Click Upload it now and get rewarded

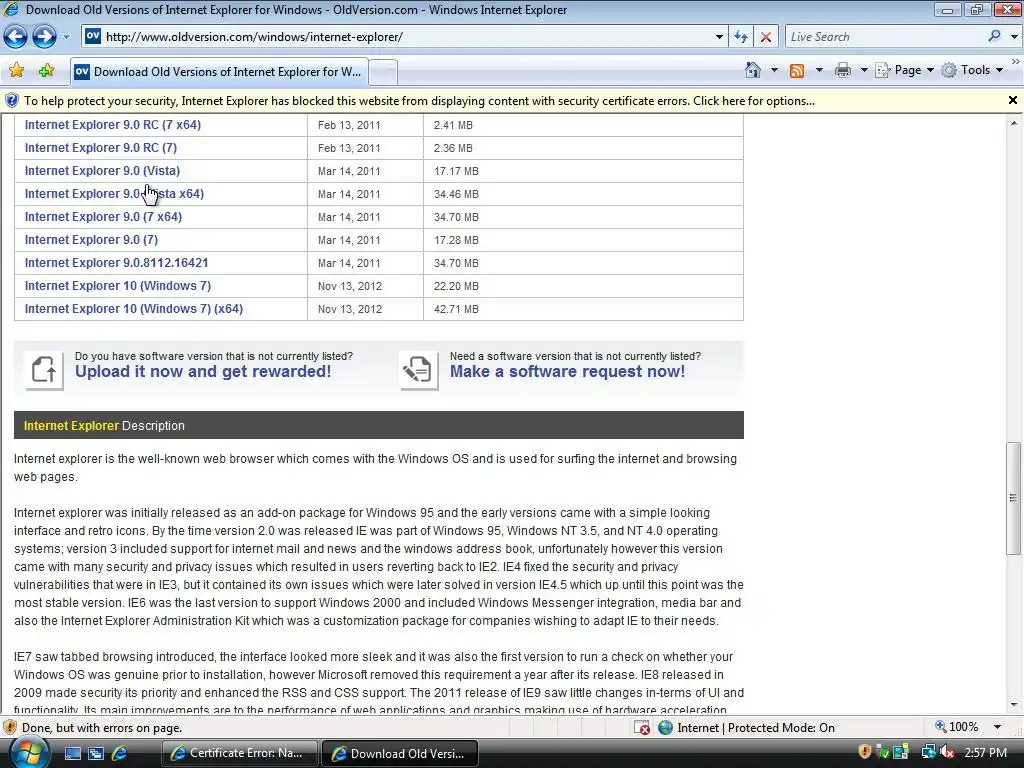point(203,372)
